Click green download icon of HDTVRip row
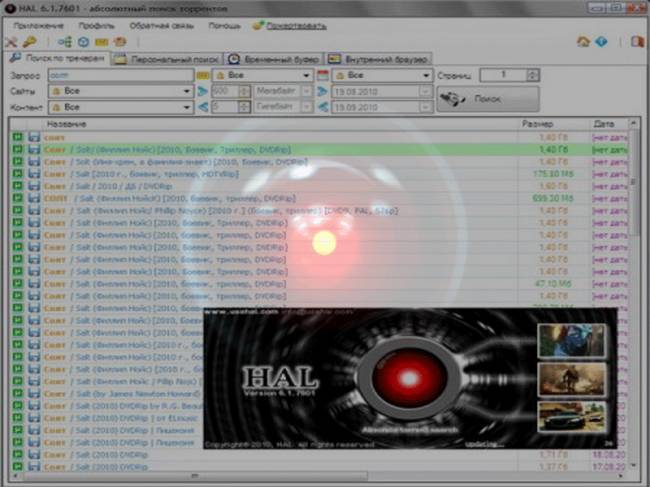650x487 pixels. point(17,174)
